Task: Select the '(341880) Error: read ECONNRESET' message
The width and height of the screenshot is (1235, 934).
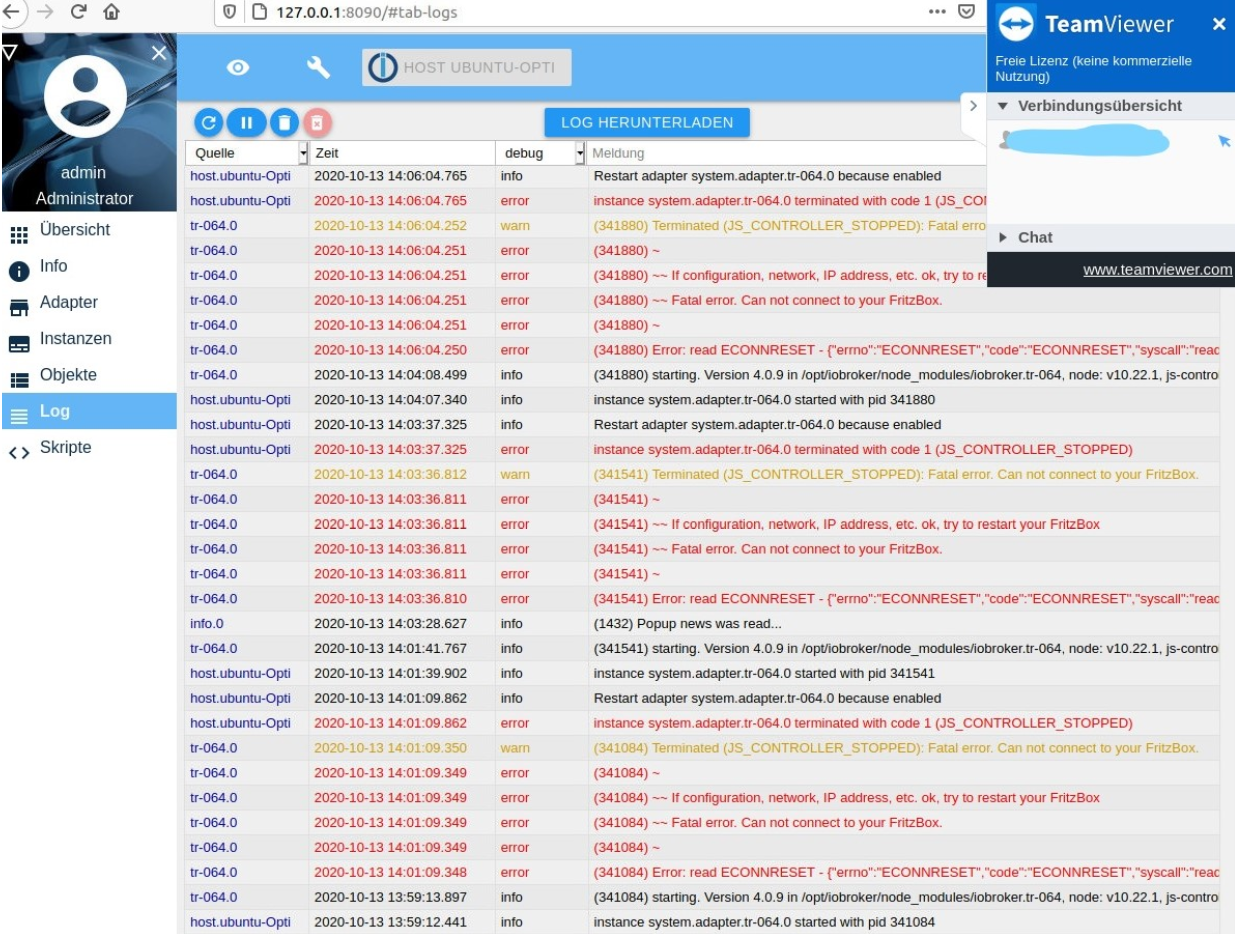Action: click(906, 349)
